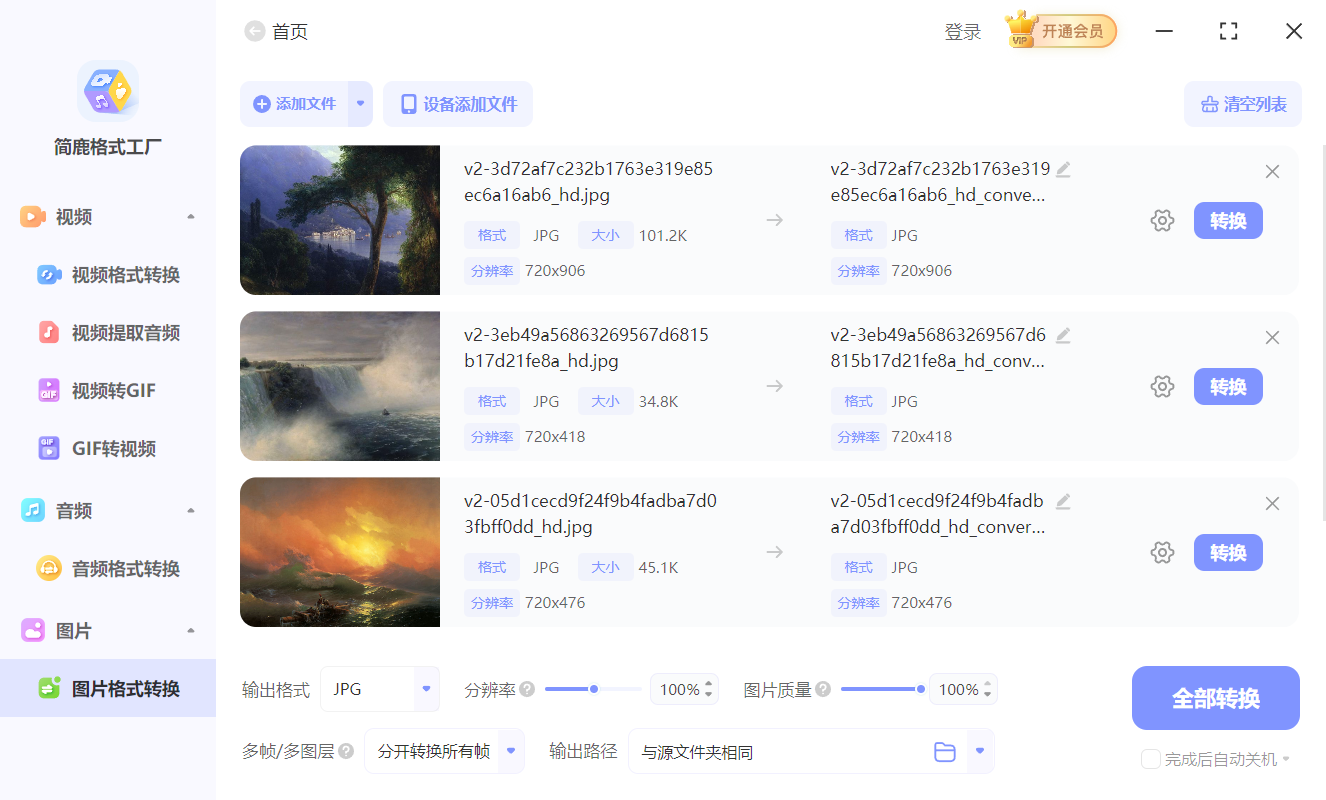Click the 分辨率 slider
This screenshot has width=1326, height=800.
(593, 689)
